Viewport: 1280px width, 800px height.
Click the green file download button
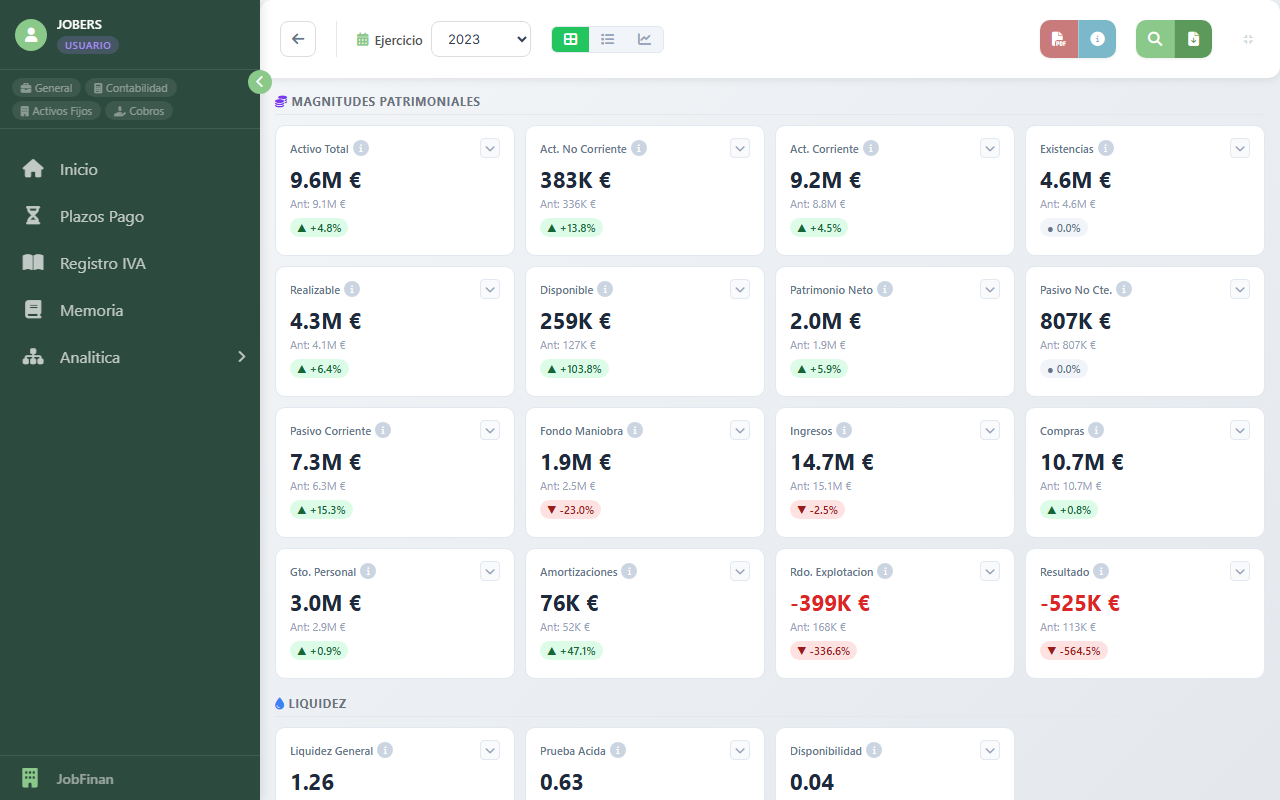pyautogui.click(x=1193, y=39)
